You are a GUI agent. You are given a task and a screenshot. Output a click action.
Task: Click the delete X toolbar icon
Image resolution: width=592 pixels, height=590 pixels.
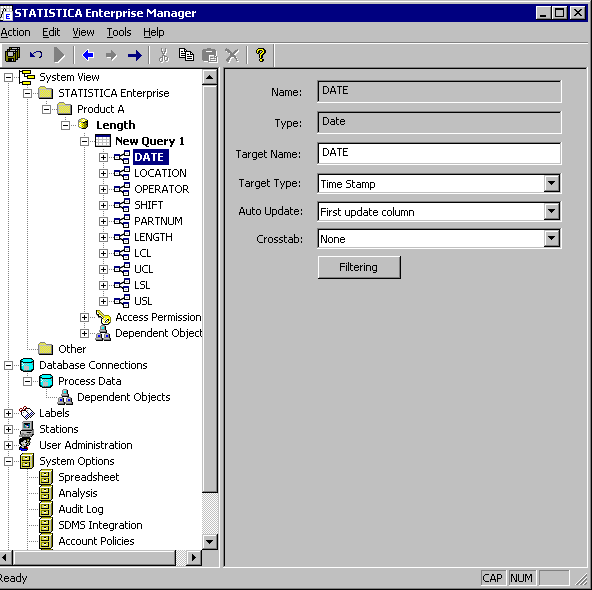[x=232, y=55]
